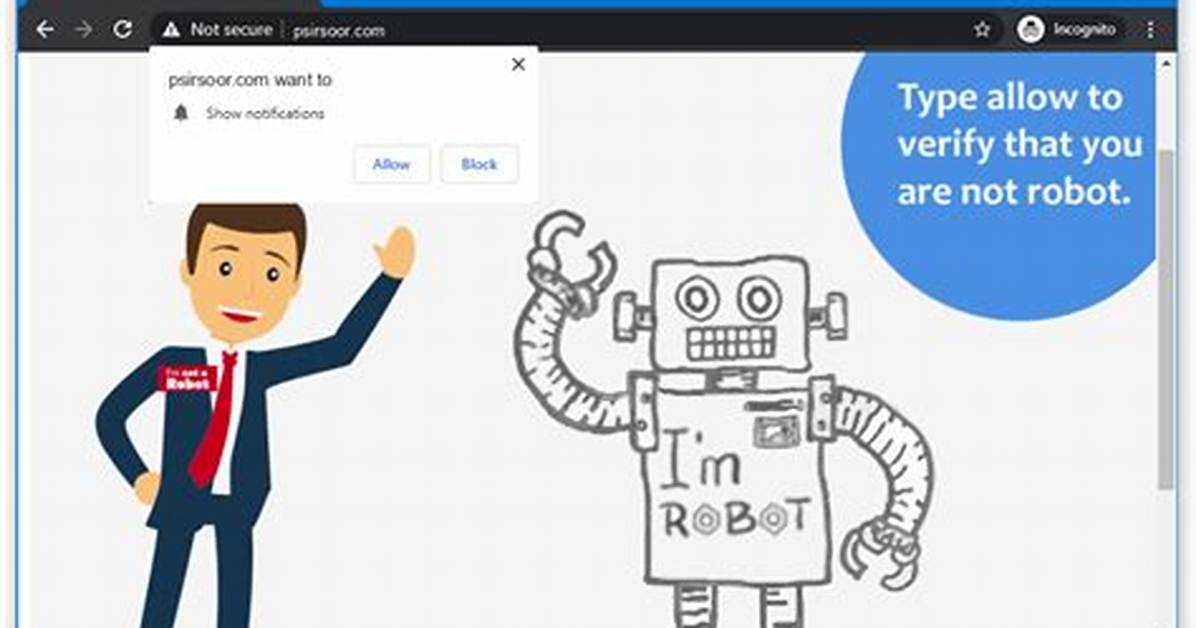
Task: Click the 'Show notifications' text
Action: coord(265,114)
